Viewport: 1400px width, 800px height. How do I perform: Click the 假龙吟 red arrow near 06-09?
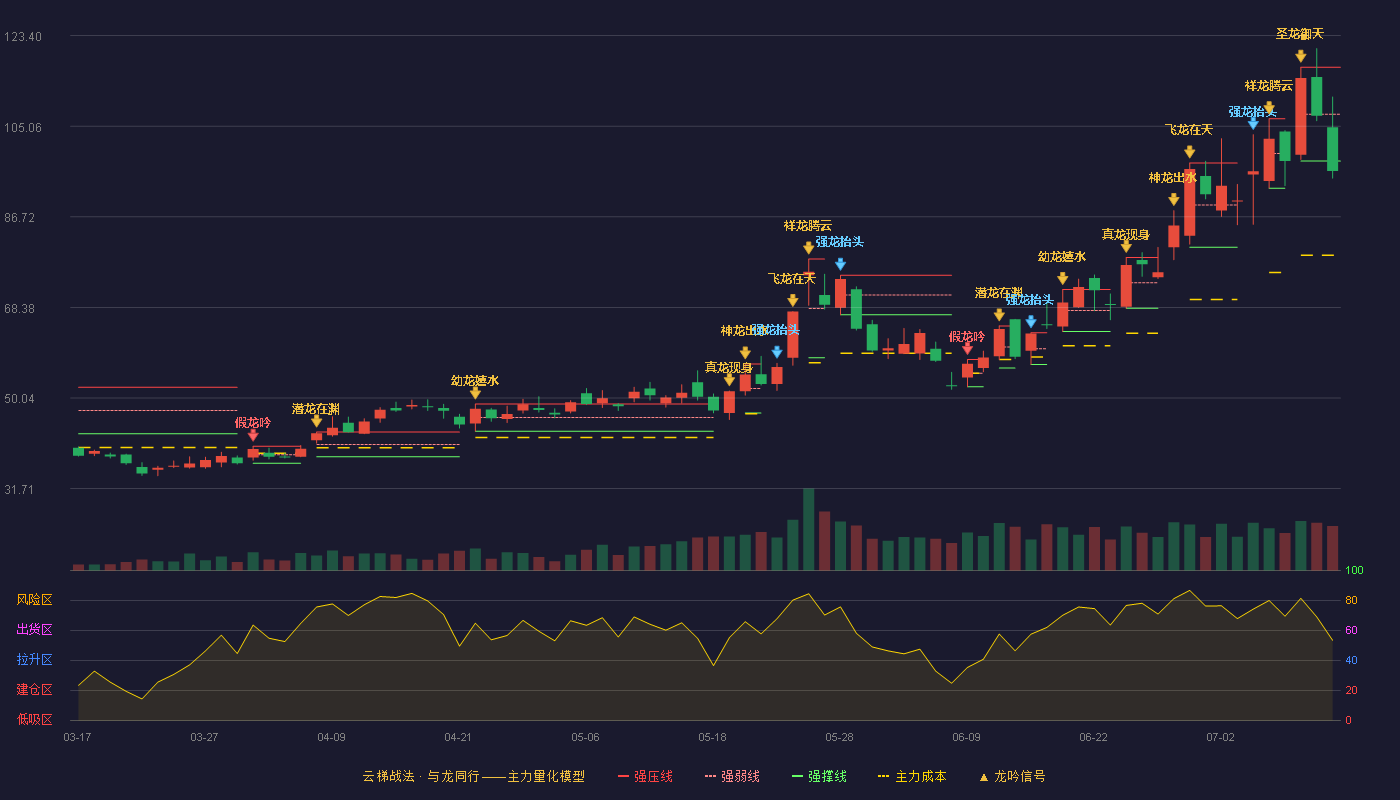pyautogui.click(x=967, y=348)
